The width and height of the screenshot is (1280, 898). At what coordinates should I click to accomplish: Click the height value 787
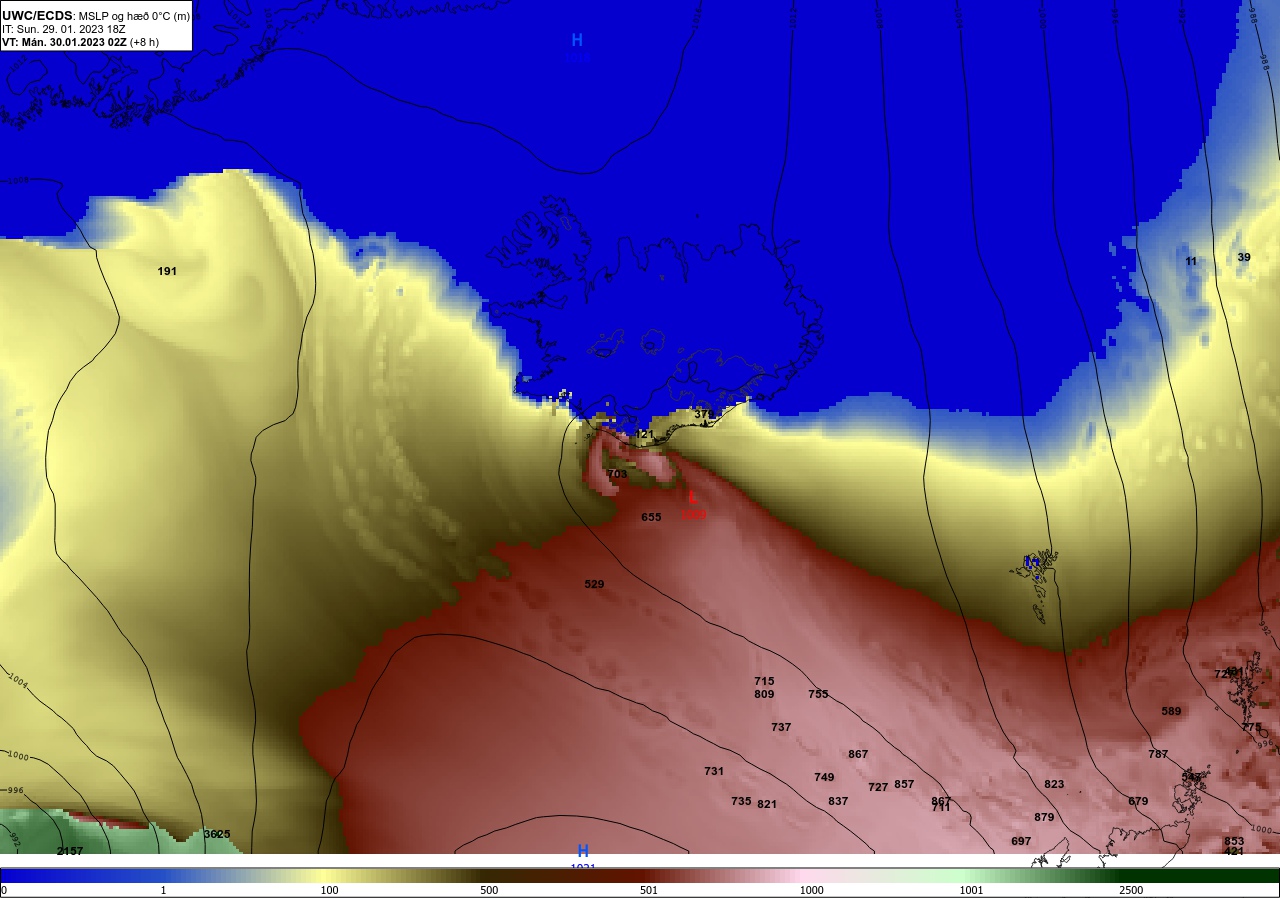coord(1158,754)
